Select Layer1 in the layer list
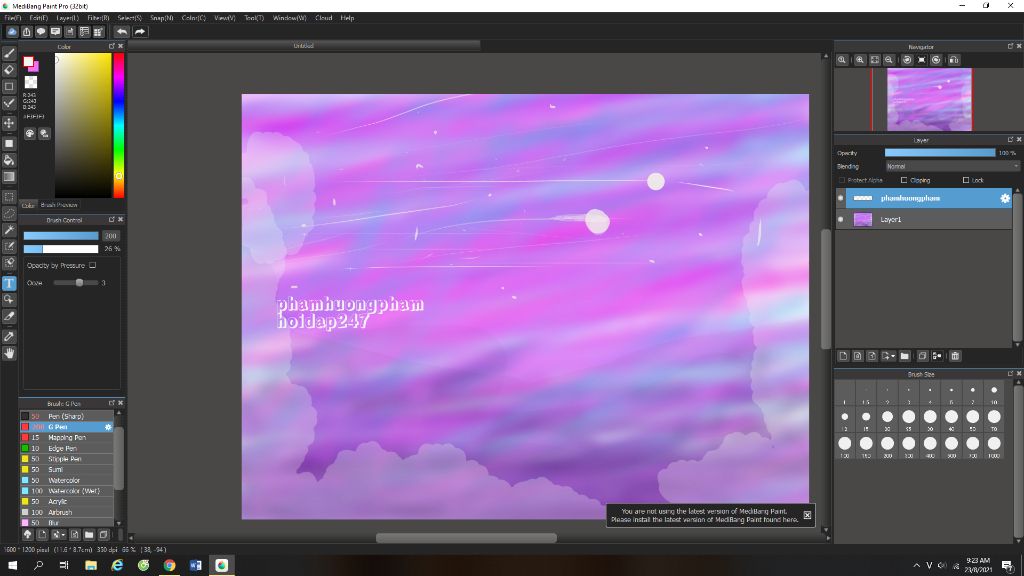This screenshot has height=576, width=1024. [x=923, y=219]
